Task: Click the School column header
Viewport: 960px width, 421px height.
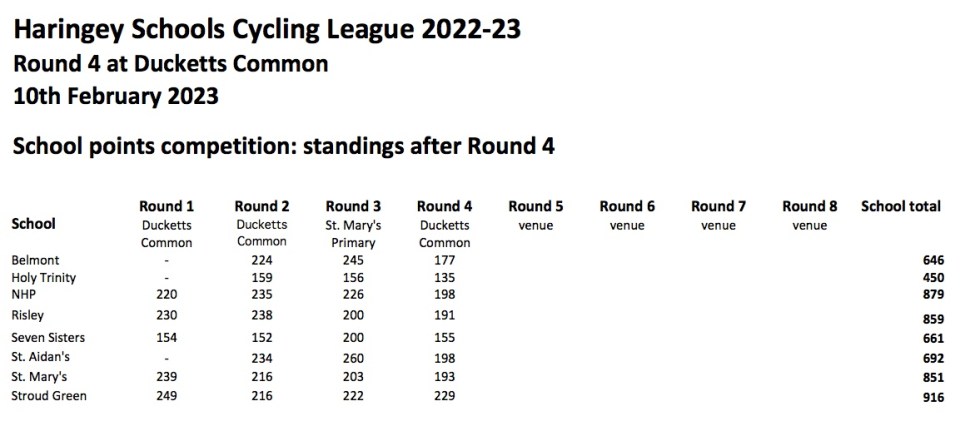Action: pyautogui.click(x=33, y=224)
